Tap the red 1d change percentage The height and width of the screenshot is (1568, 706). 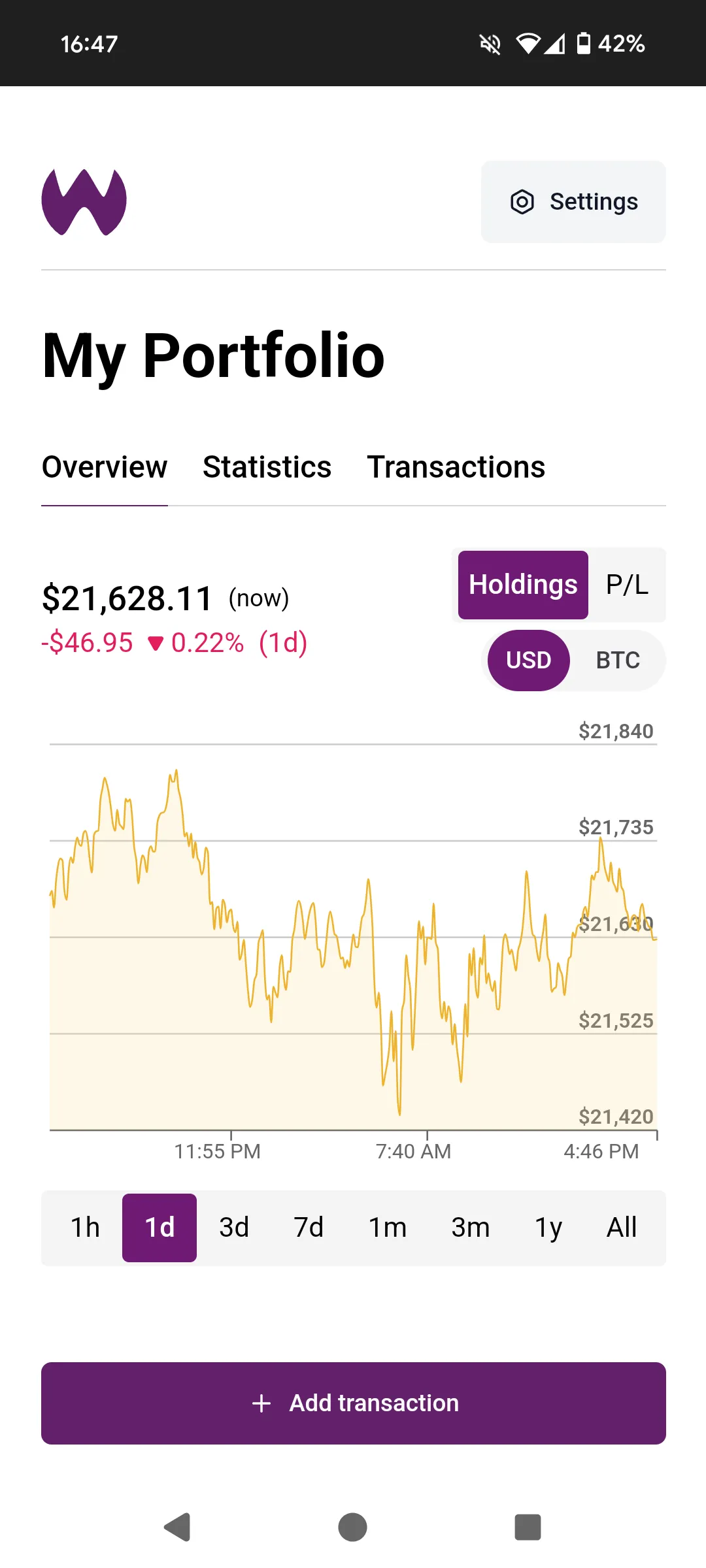207,643
